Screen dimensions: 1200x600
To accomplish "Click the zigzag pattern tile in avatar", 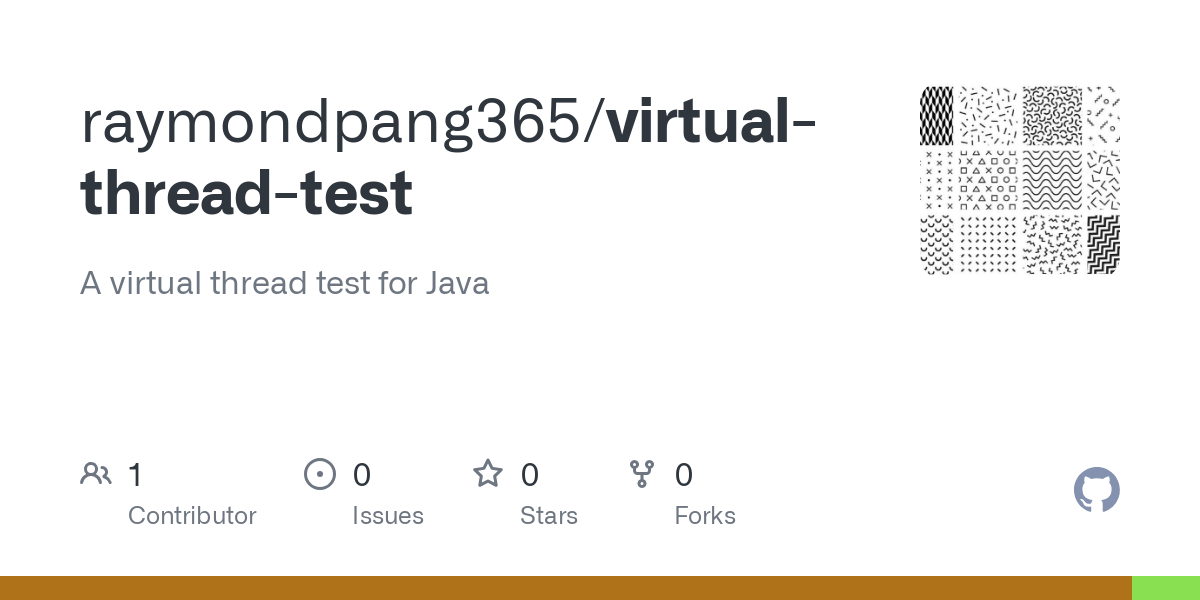I will (1103, 244).
